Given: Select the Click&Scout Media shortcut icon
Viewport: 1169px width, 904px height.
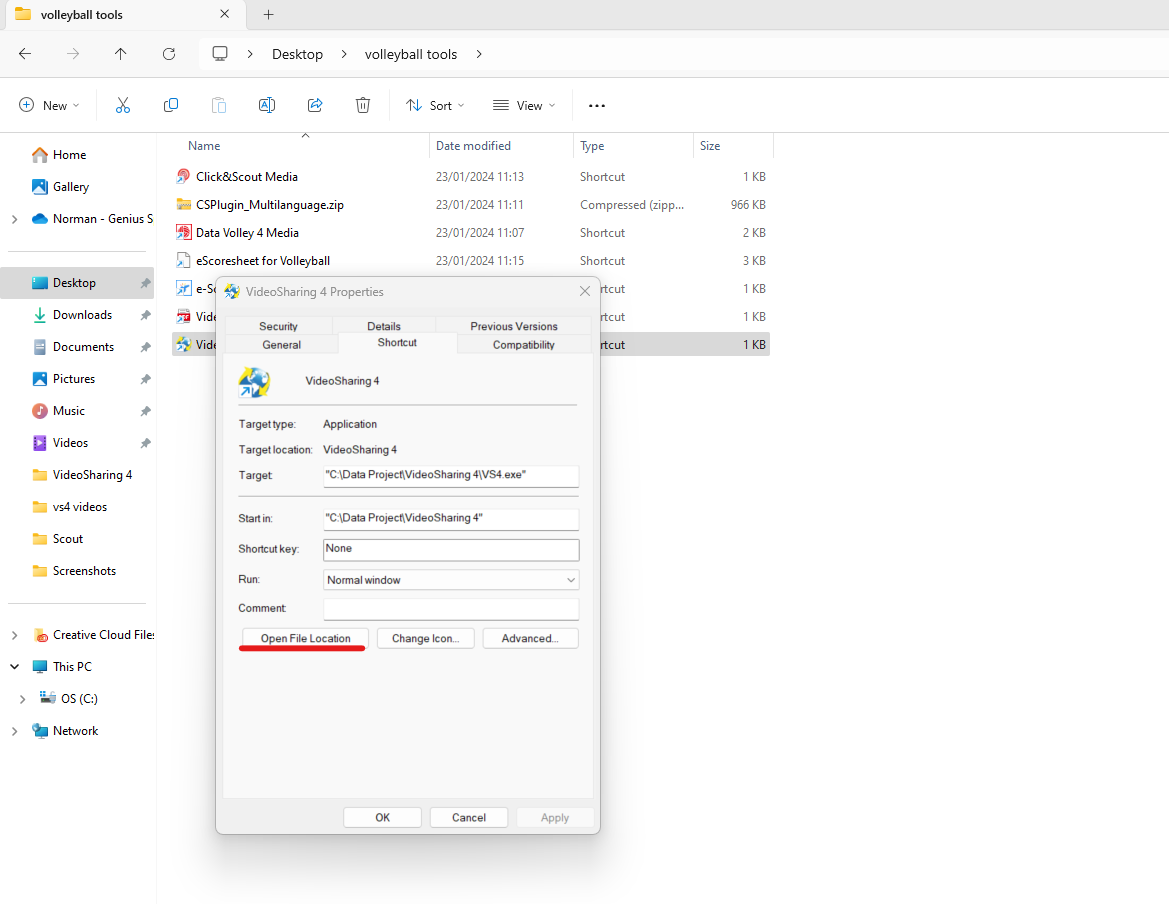Looking at the screenshot, I should 183,177.
